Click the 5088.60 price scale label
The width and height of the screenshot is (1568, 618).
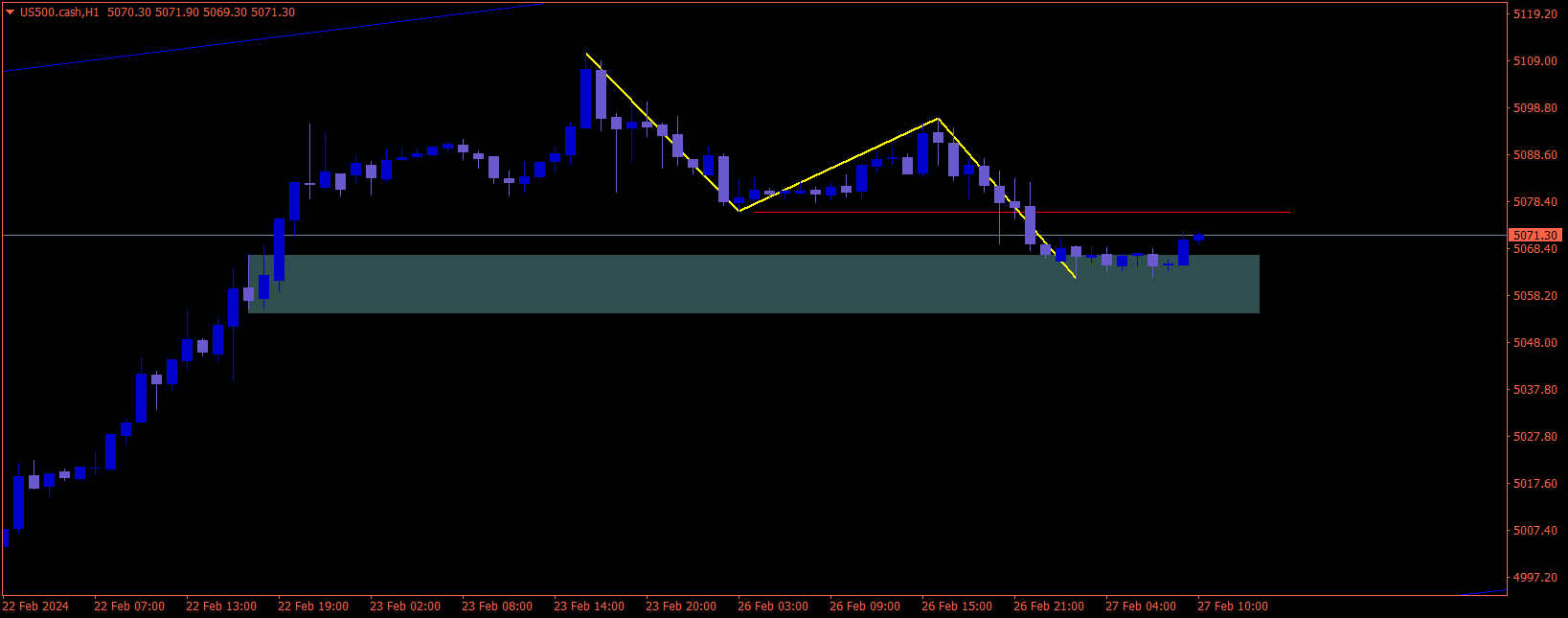pyautogui.click(x=1534, y=155)
